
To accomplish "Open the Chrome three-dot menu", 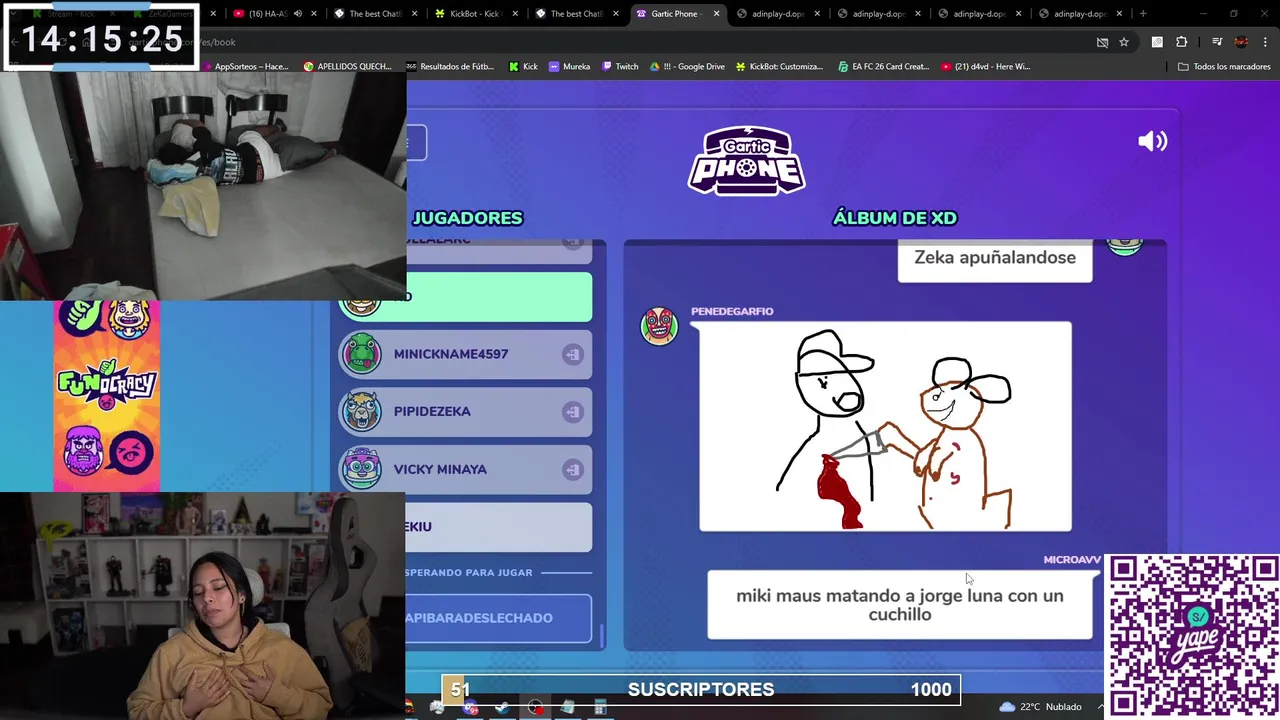I will pos(1265,42).
